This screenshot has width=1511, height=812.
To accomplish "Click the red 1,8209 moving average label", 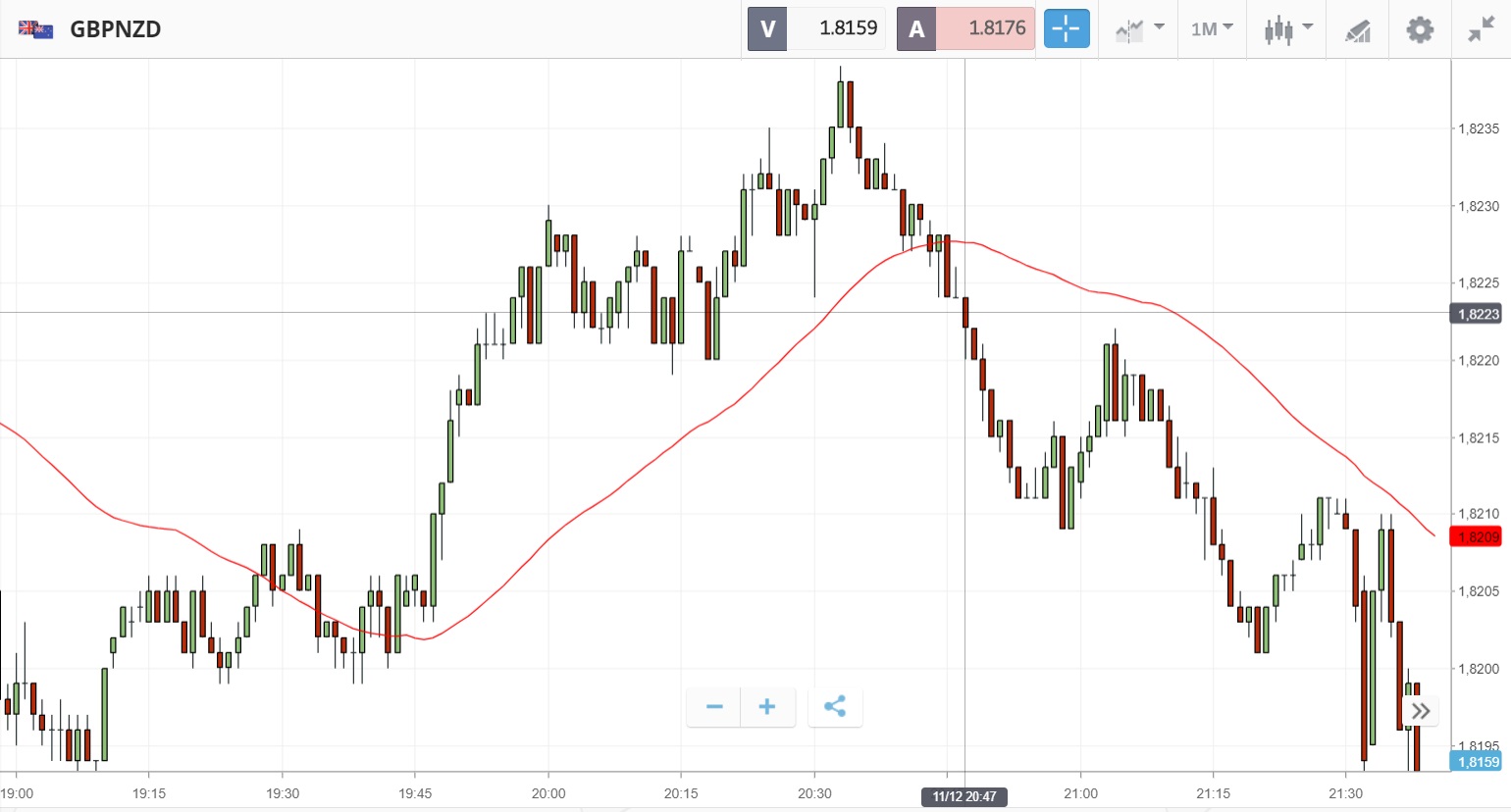I will [x=1479, y=536].
